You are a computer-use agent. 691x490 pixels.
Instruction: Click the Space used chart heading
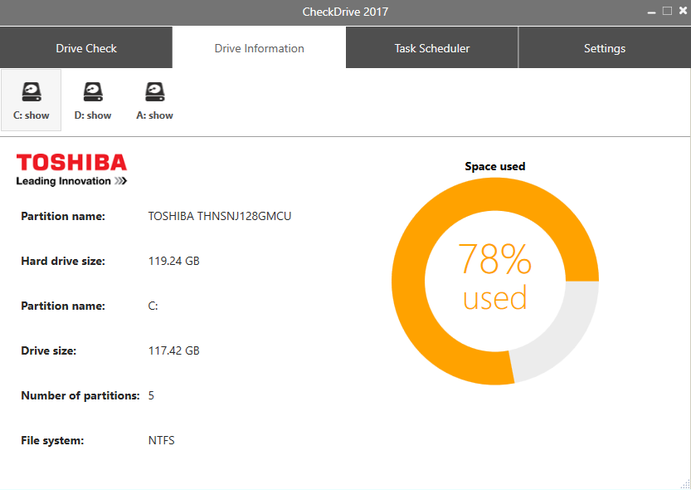point(495,166)
